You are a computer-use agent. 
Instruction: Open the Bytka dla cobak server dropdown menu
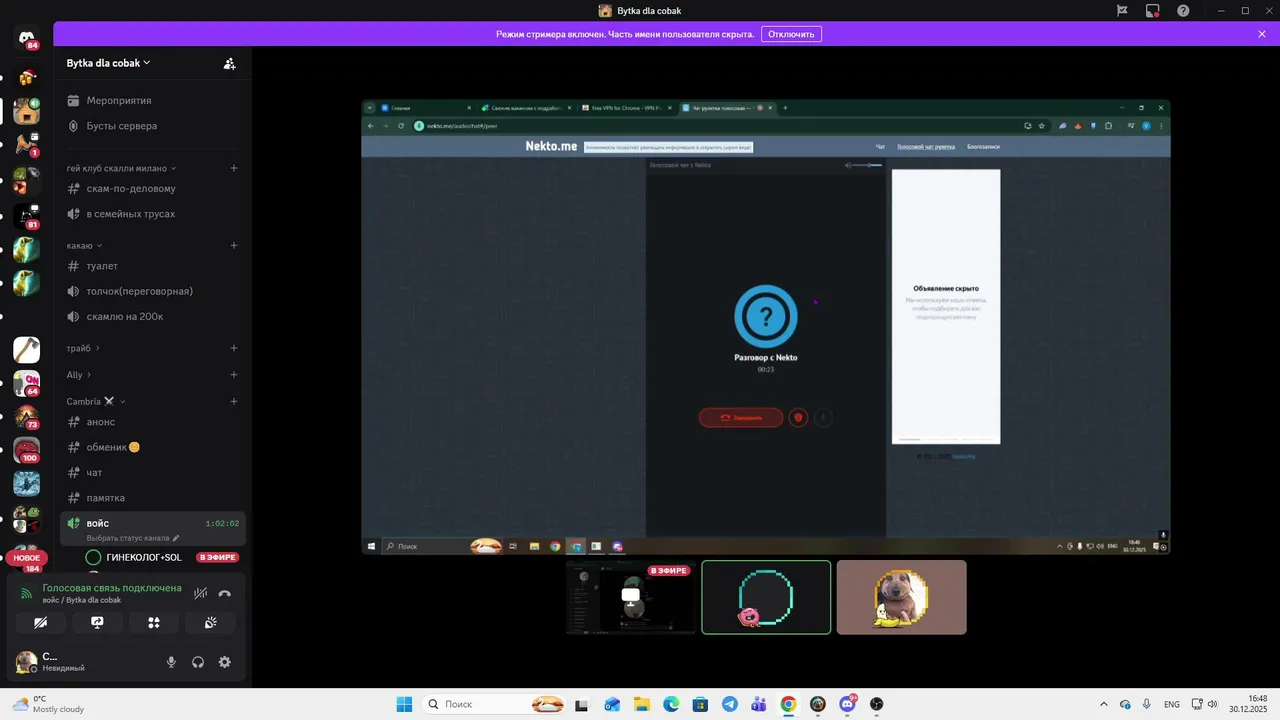click(109, 63)
